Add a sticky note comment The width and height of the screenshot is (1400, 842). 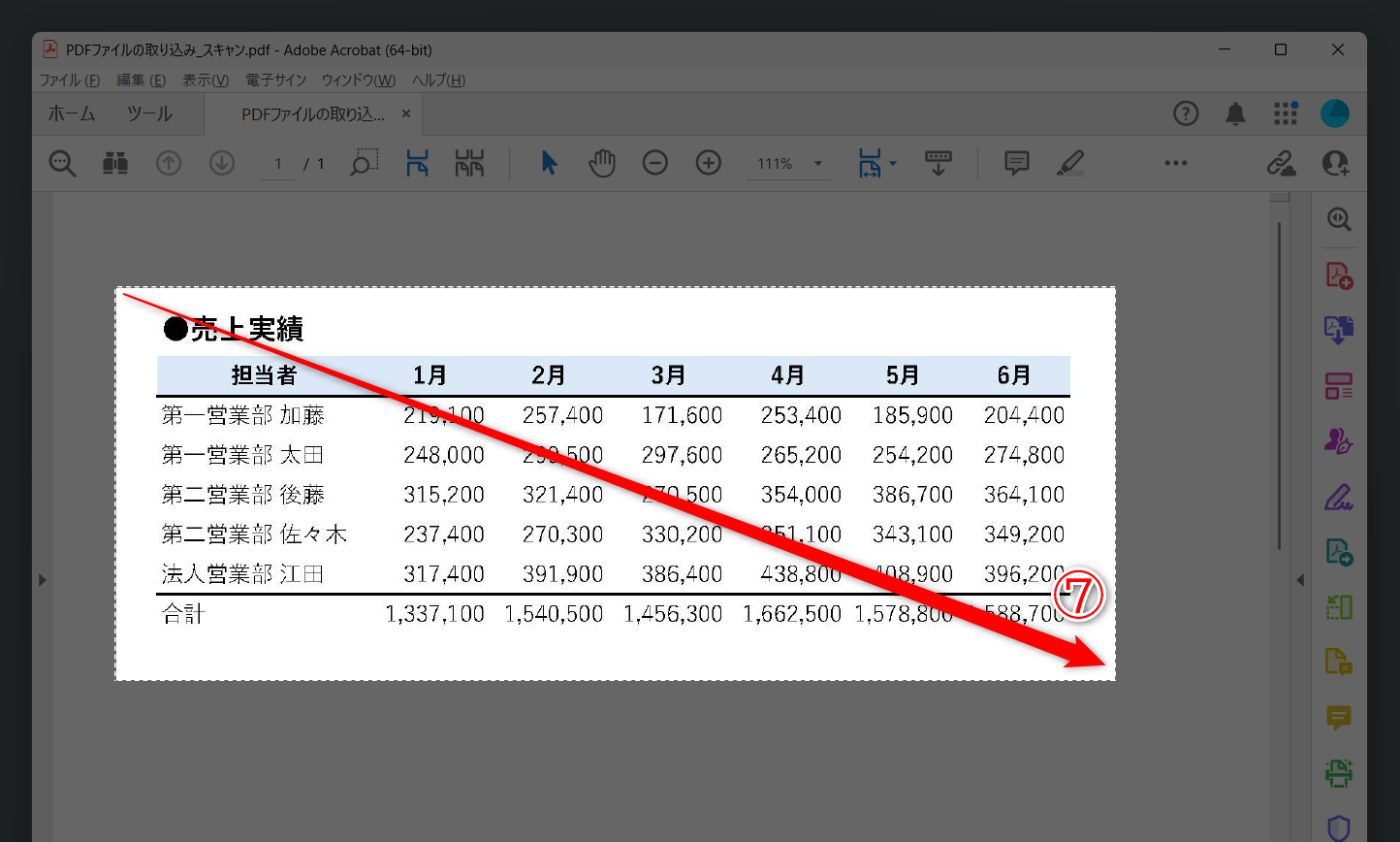(x=1017, y=163)
